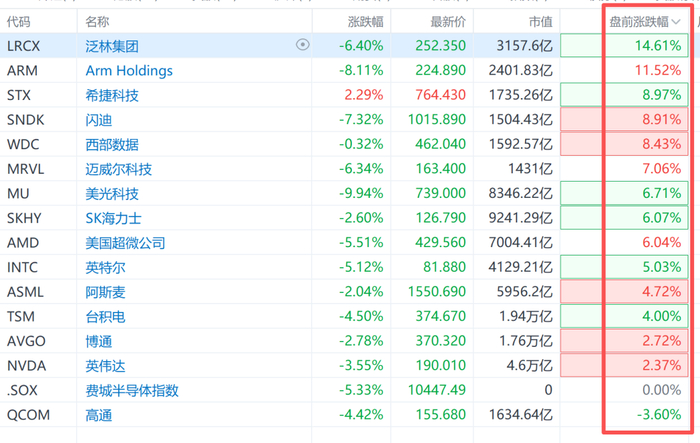Open the 泛林集团 stock link
The image size is (700, 443).
click(x=112, y=46)
